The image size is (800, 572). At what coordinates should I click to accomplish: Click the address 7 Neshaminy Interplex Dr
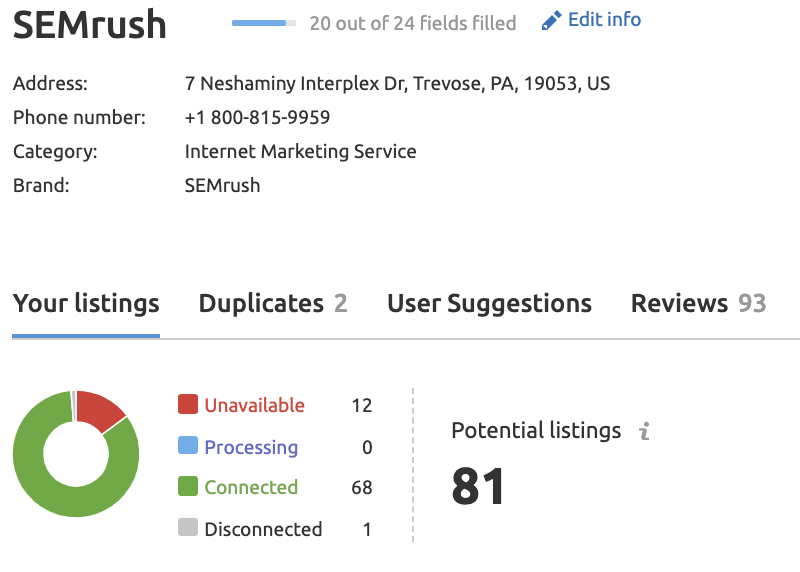click(397, 84)
